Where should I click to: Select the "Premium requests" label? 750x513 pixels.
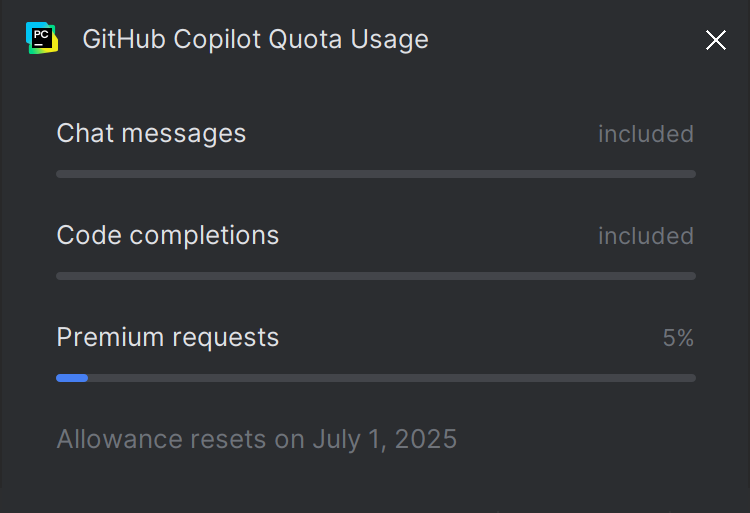[168, 337]
